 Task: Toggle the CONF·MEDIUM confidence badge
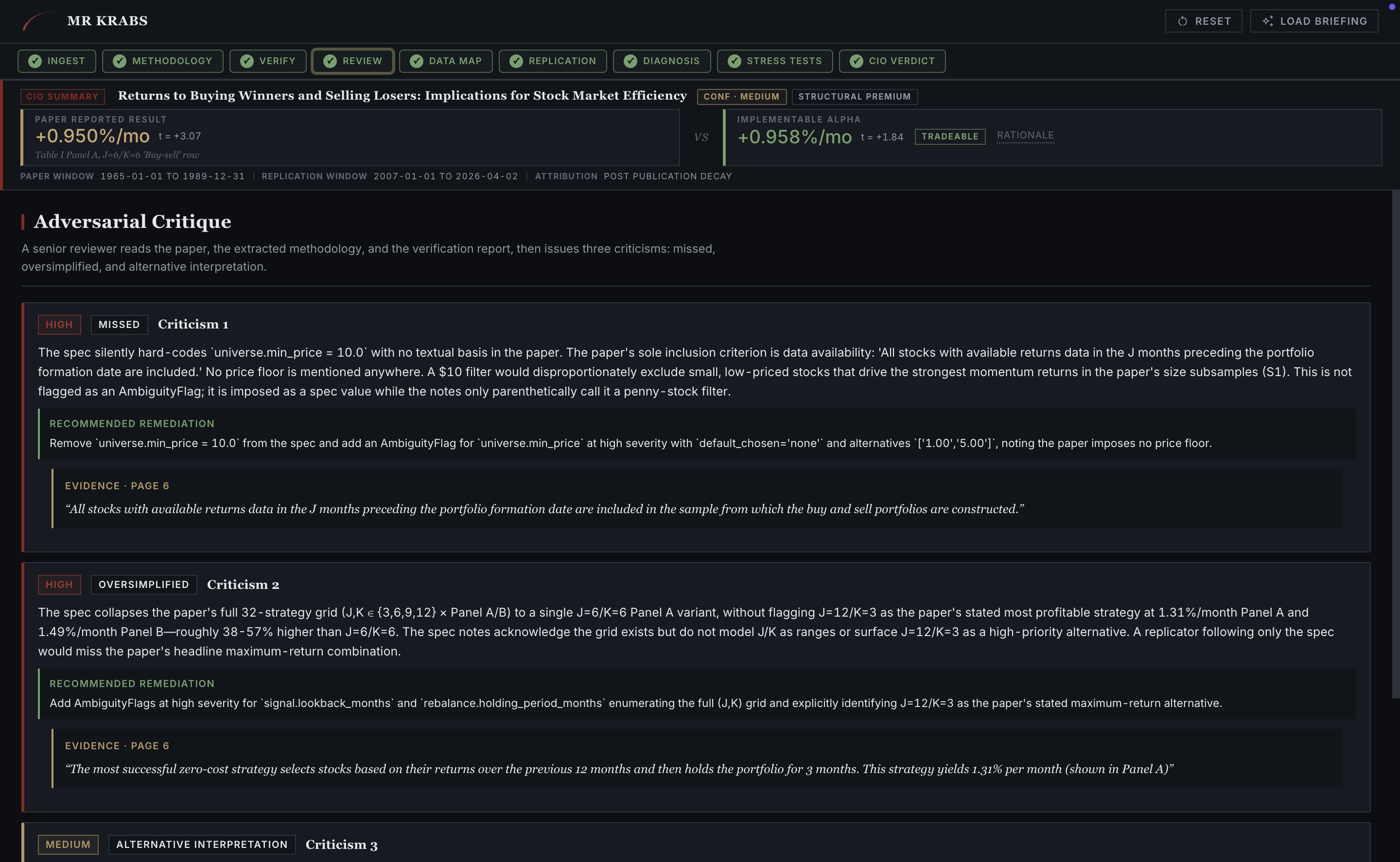(x=741, y=96)
